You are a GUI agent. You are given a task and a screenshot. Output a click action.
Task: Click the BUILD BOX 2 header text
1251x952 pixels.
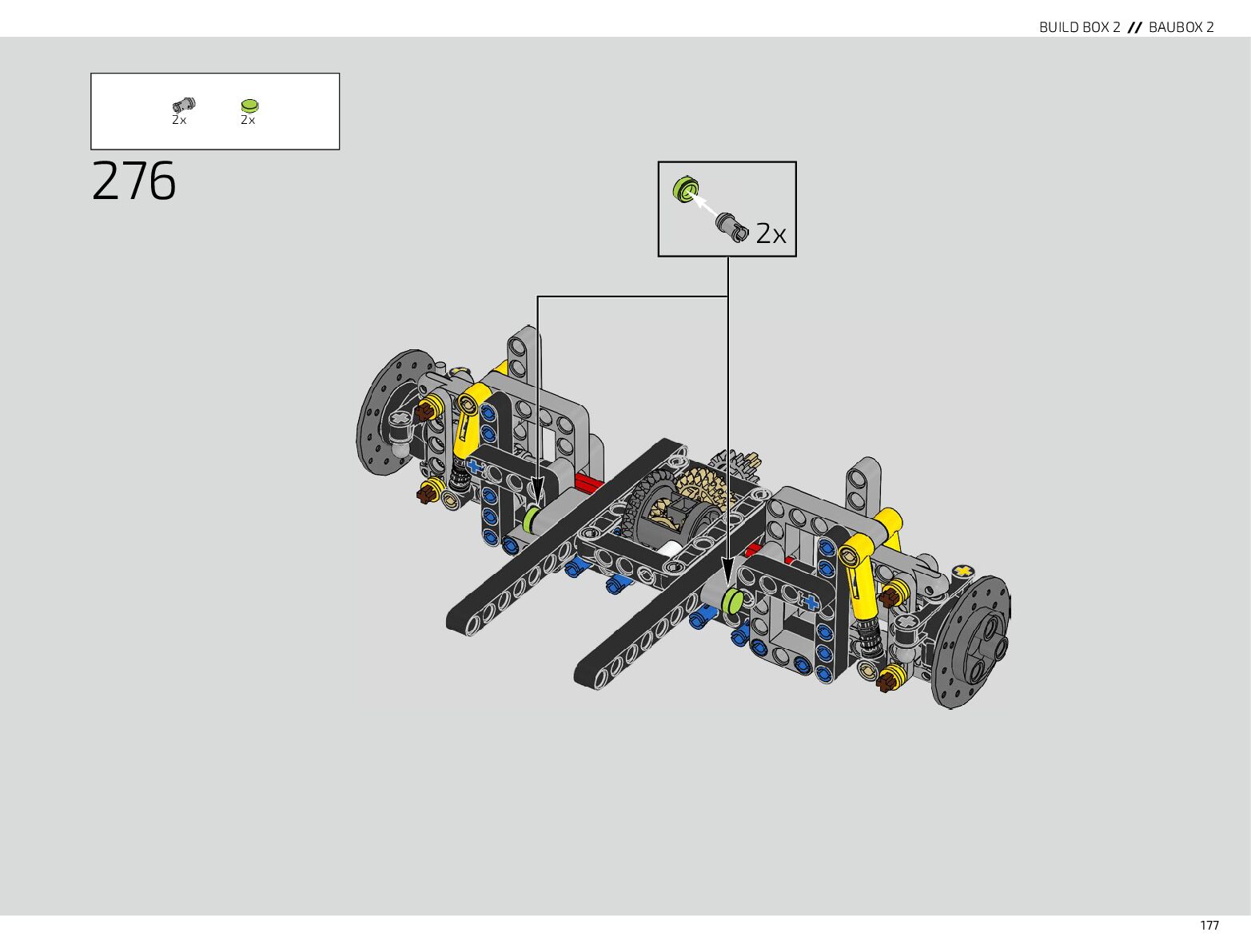tap(1079, 27)
